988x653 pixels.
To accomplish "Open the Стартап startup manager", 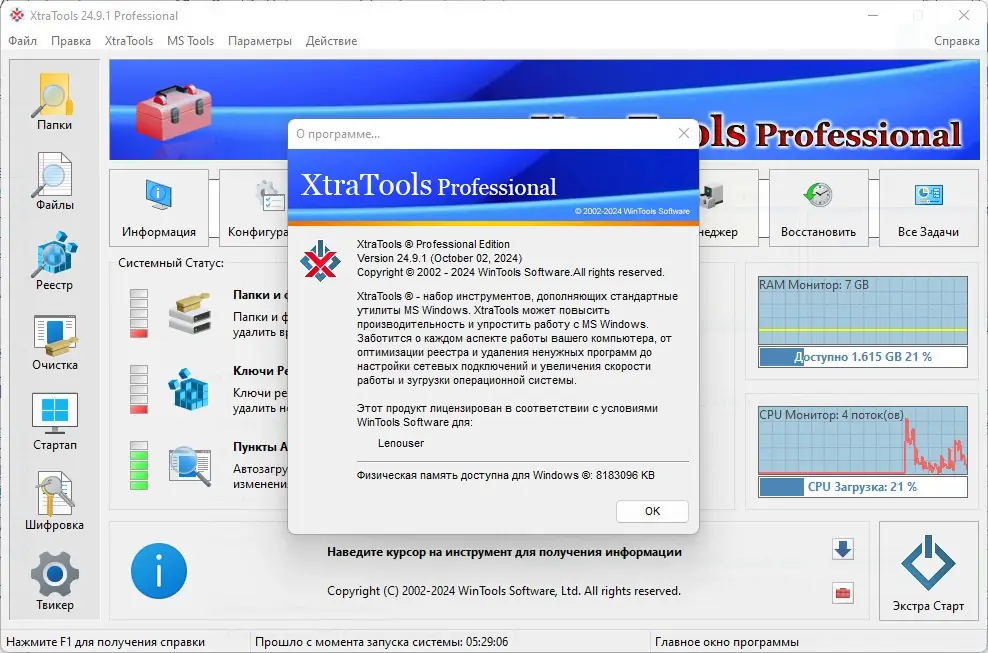I will (x=54, y=421).
